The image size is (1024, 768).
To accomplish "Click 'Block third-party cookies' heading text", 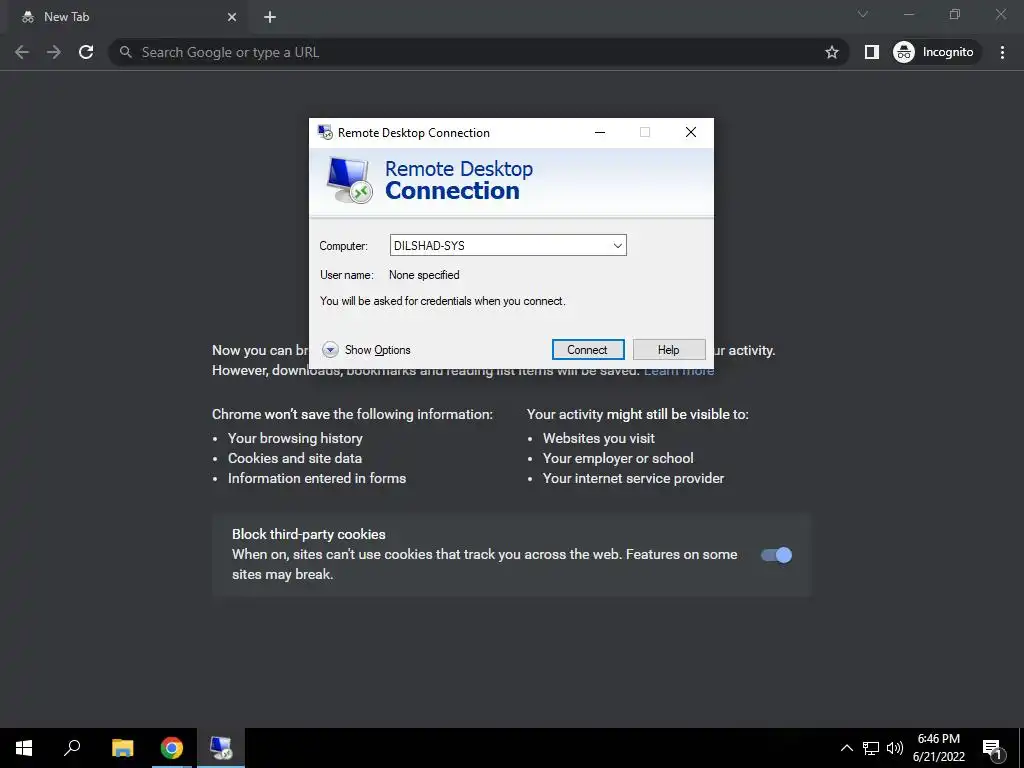I will pos(309,534).
